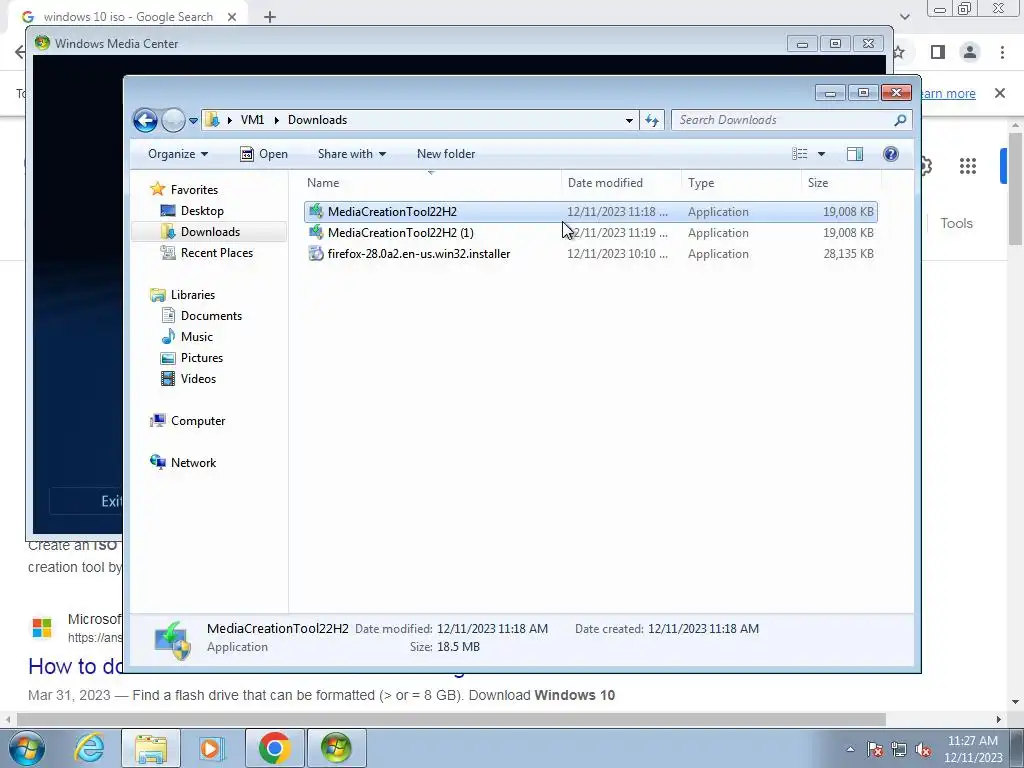Select Network in the navigation pane
This screenshot has height=768, width=1024.
tap(193, 463)
